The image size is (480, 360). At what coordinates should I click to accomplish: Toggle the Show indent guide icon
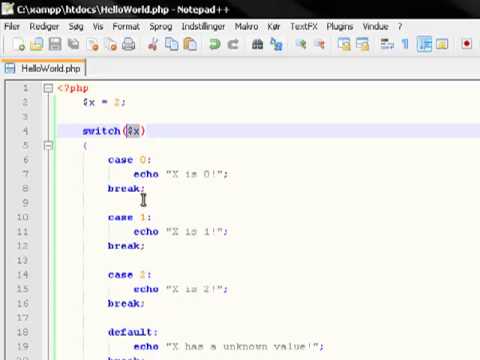[x=424, y=44]
